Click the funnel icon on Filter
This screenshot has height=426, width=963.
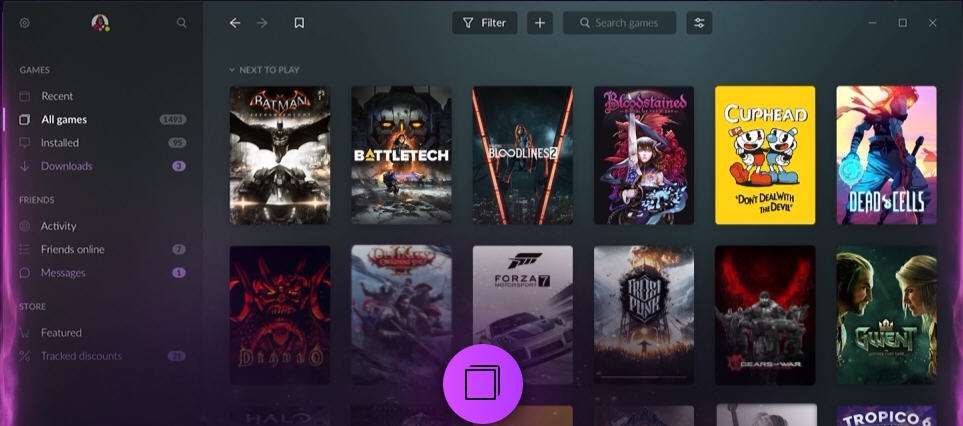(x=468, y=23)
